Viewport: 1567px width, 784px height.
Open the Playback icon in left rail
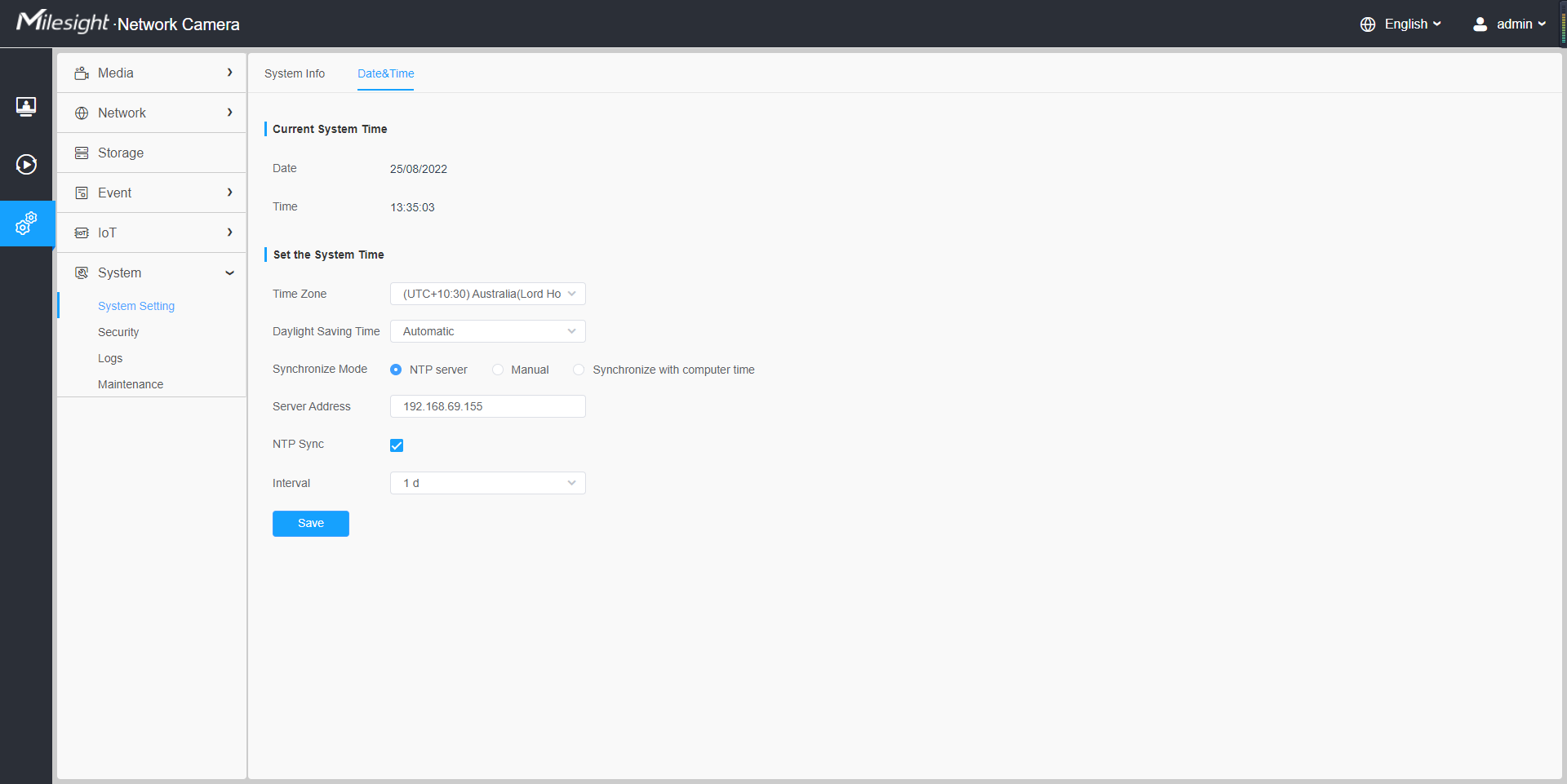tap(26, 165)
